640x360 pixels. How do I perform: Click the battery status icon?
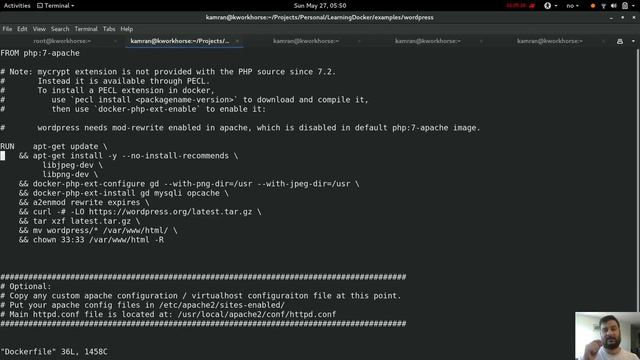(x=625, y=6)
